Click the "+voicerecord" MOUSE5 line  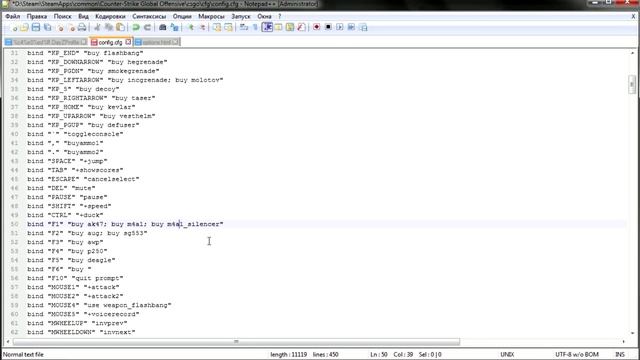point(83,314)
